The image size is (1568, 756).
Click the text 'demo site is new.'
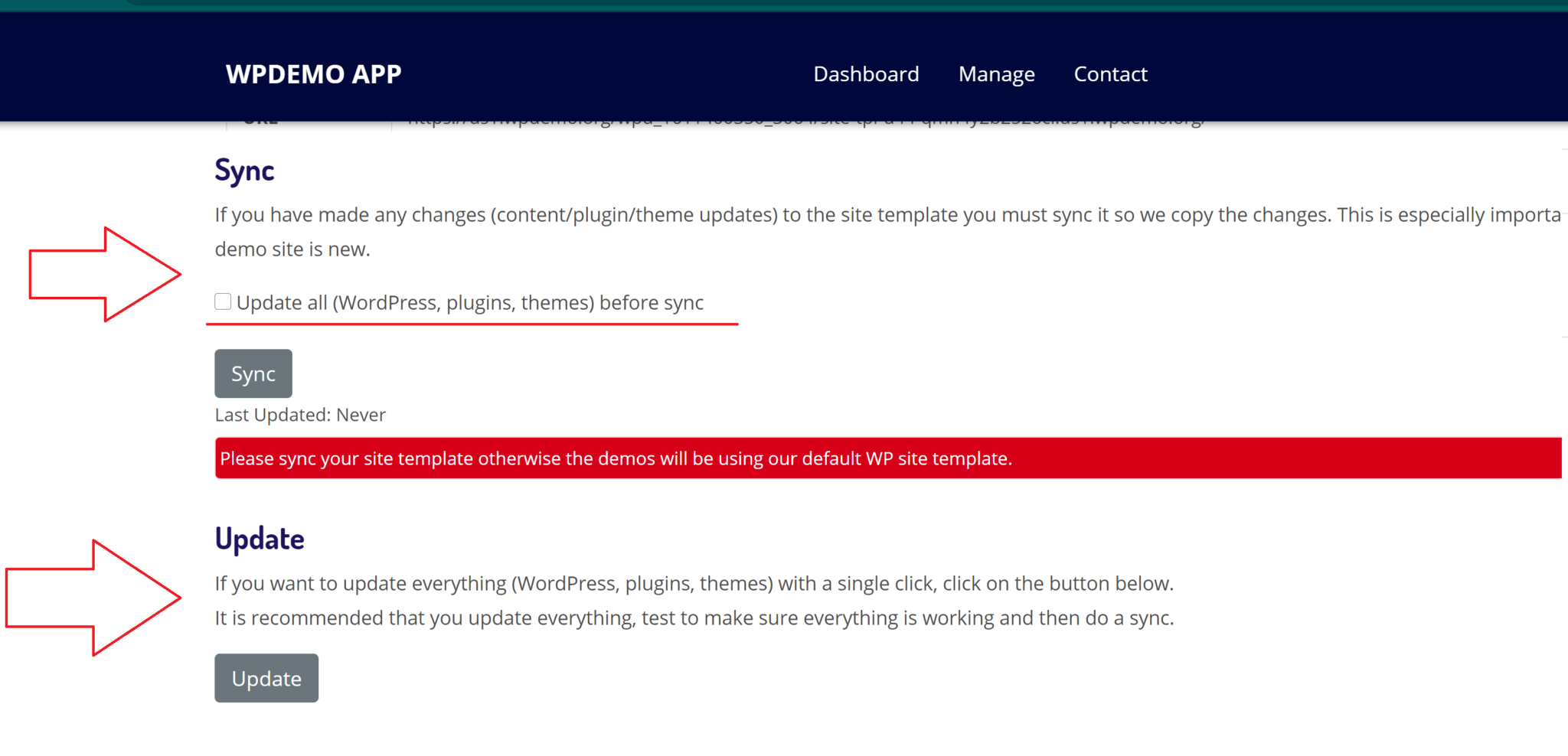coord(292,249)
